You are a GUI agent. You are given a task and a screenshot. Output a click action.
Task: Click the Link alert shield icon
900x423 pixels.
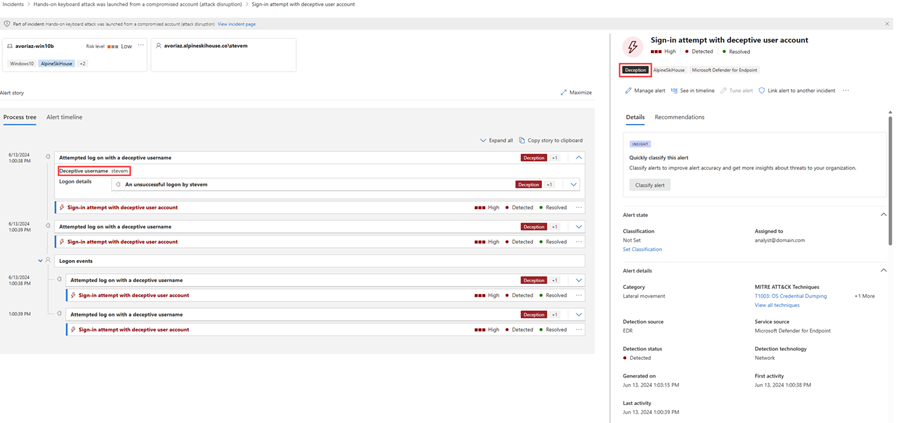click(762, 91)
